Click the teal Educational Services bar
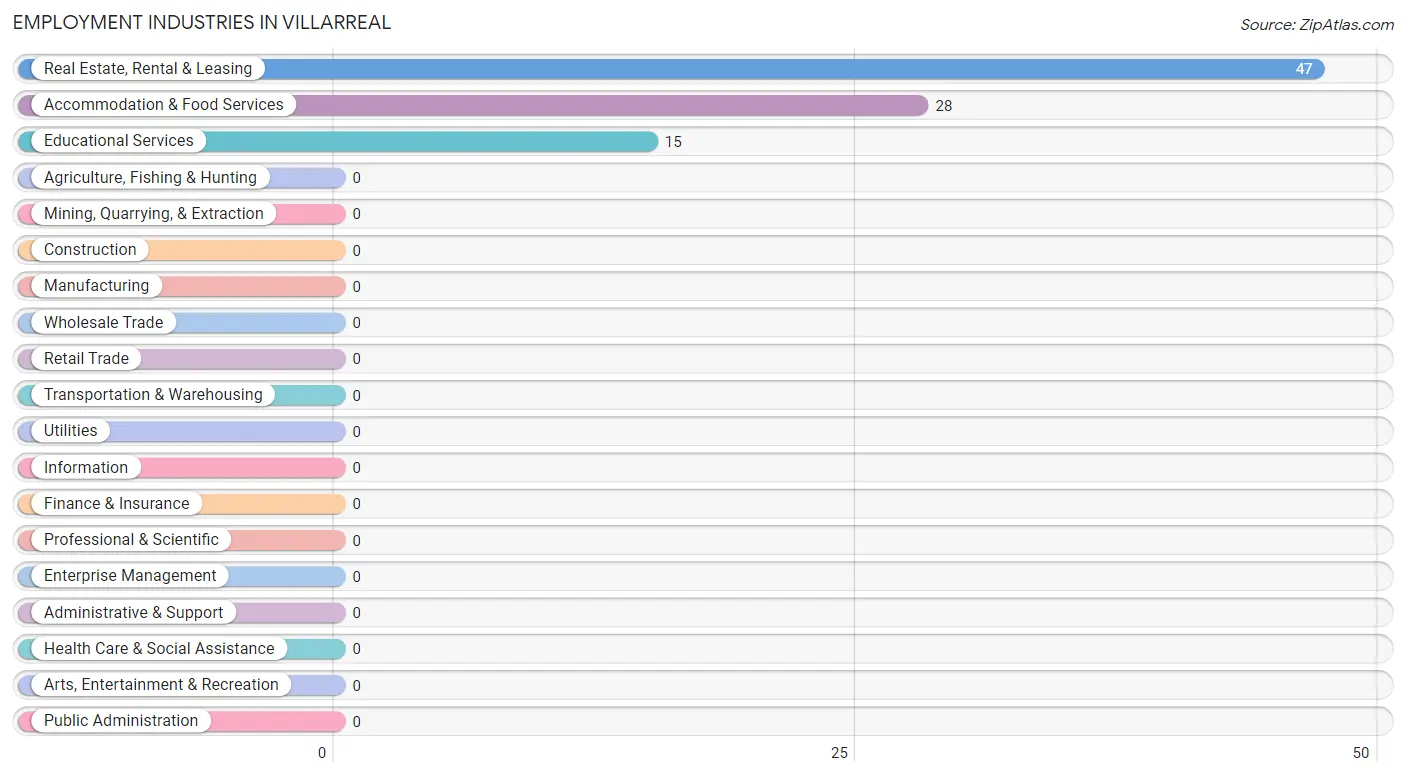Image resolution: width=1406 pixels, height=776 pixels. click(x=338, y=141)
